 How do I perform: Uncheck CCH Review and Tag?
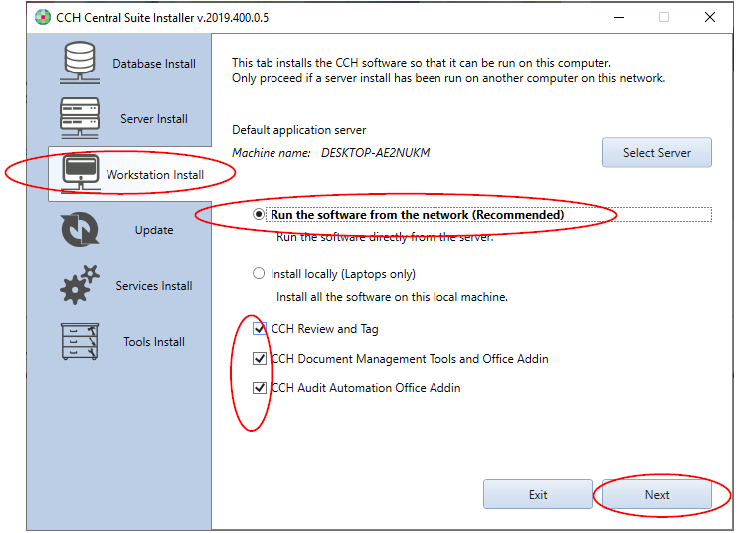[260, 329]
